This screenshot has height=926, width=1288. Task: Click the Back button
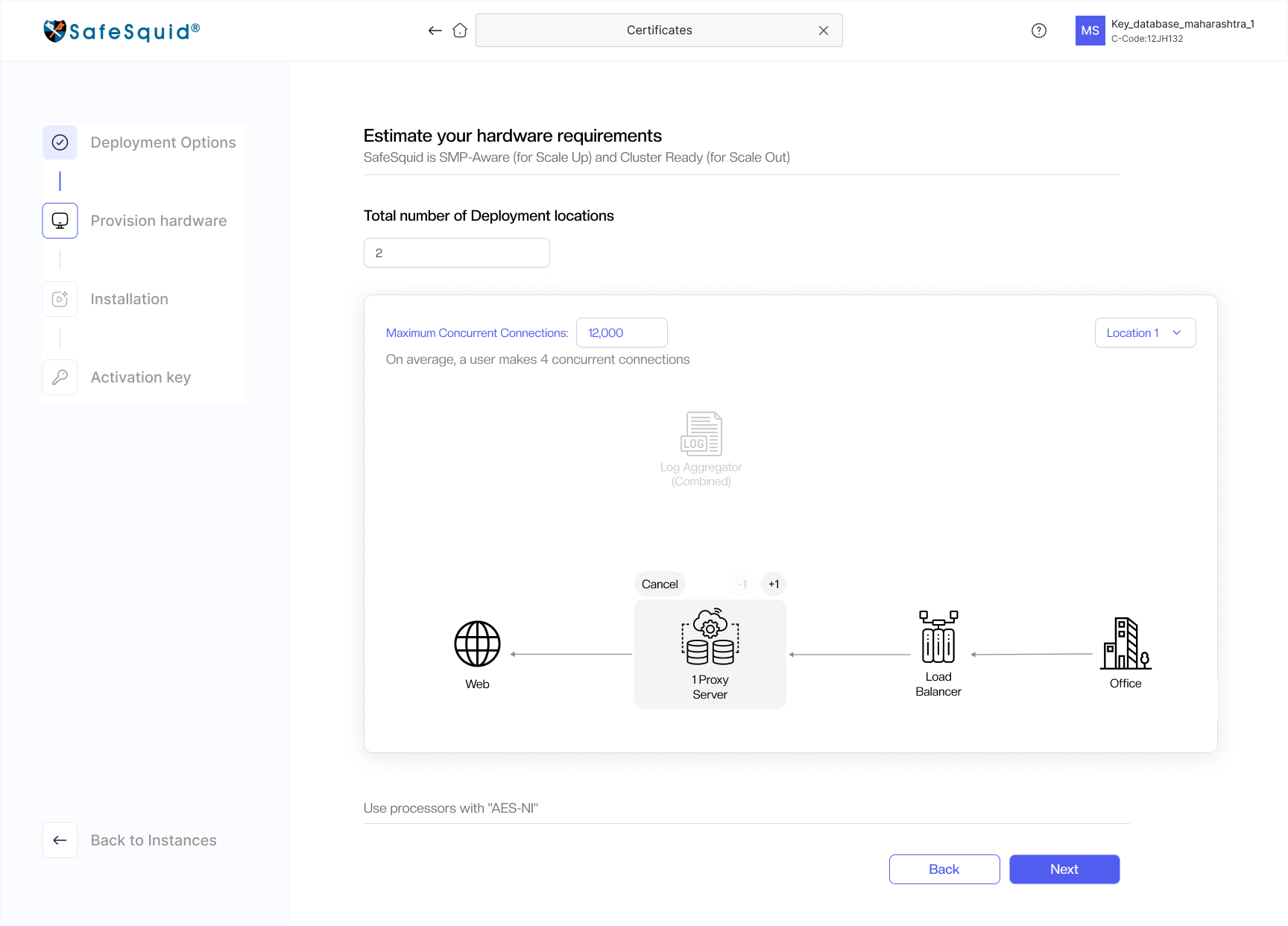944,869
